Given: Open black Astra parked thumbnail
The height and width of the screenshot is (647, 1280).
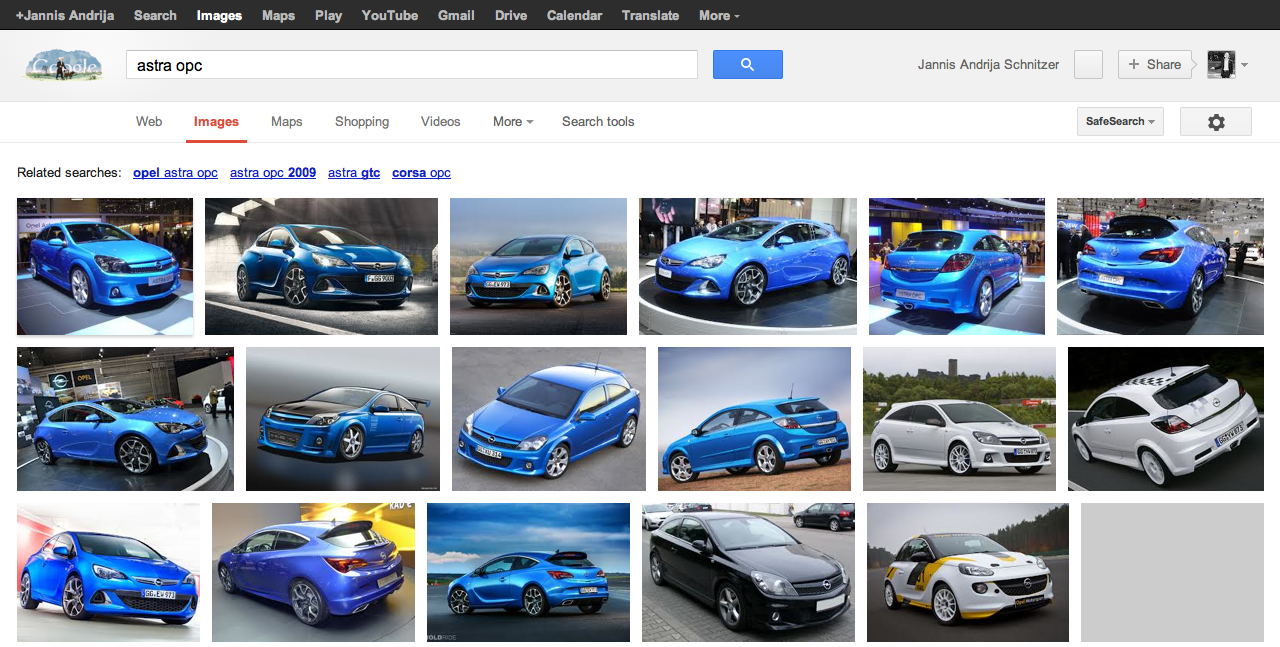Looking at the screenshot, I should coord(748,572).
